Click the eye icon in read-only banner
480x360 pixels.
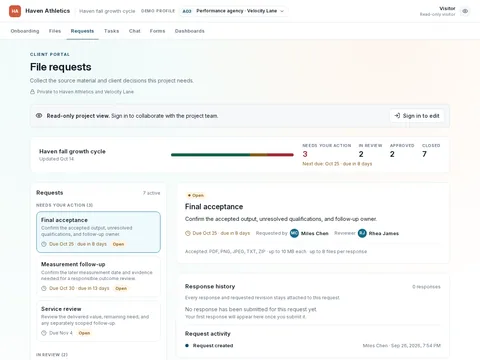[39, 116]
